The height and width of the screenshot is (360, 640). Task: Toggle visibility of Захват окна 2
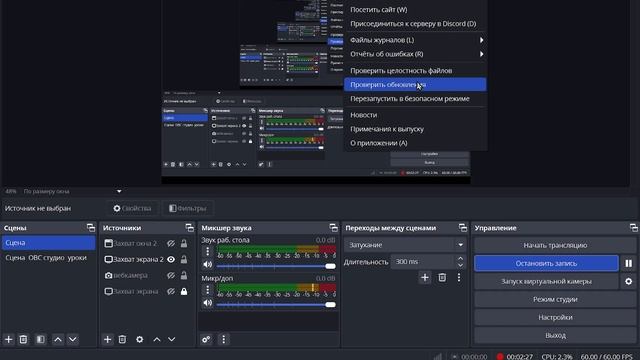pyautogui.click(x=171, y=243)
